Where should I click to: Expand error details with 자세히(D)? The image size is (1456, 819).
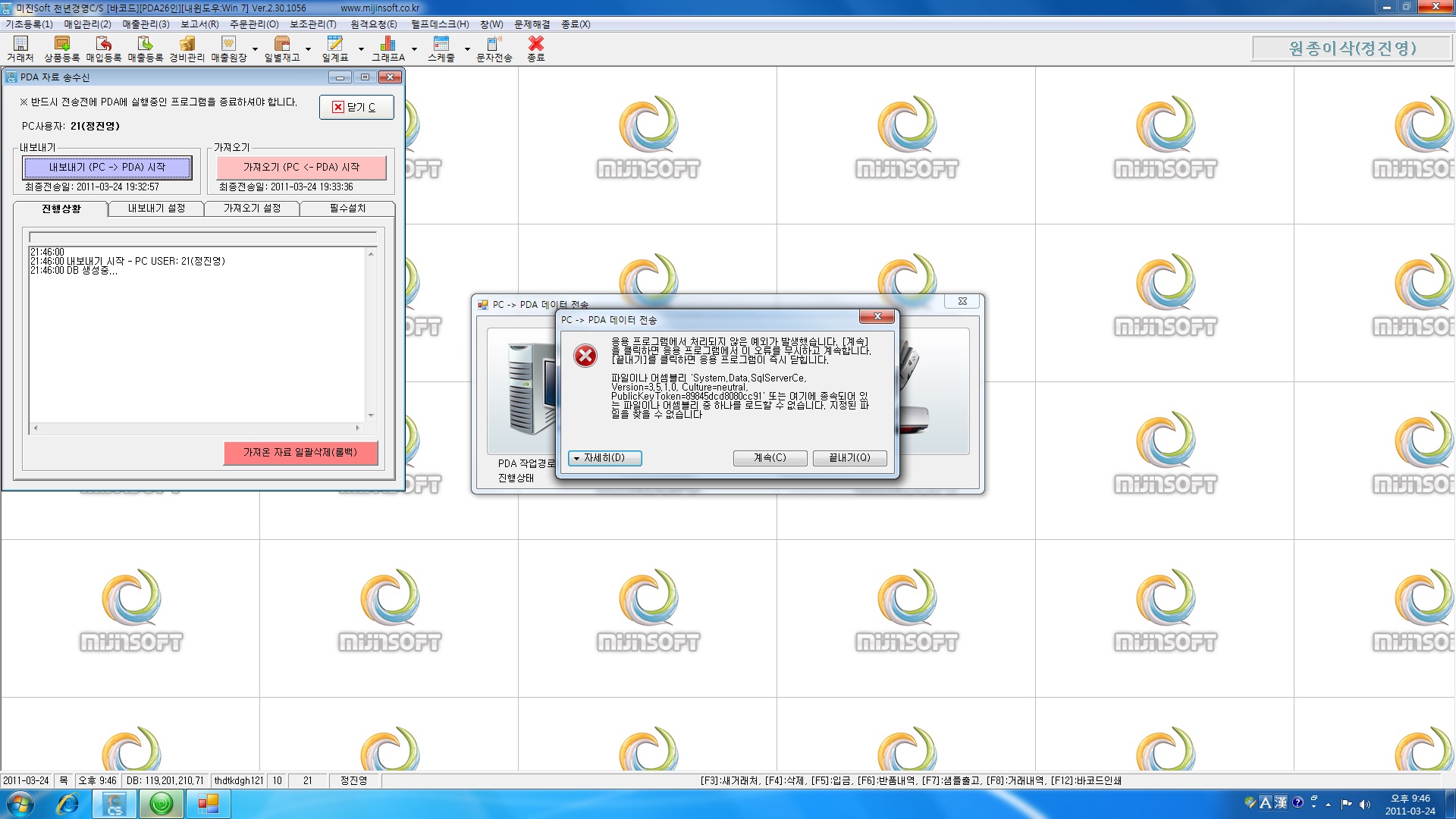[x=605, y=458]
